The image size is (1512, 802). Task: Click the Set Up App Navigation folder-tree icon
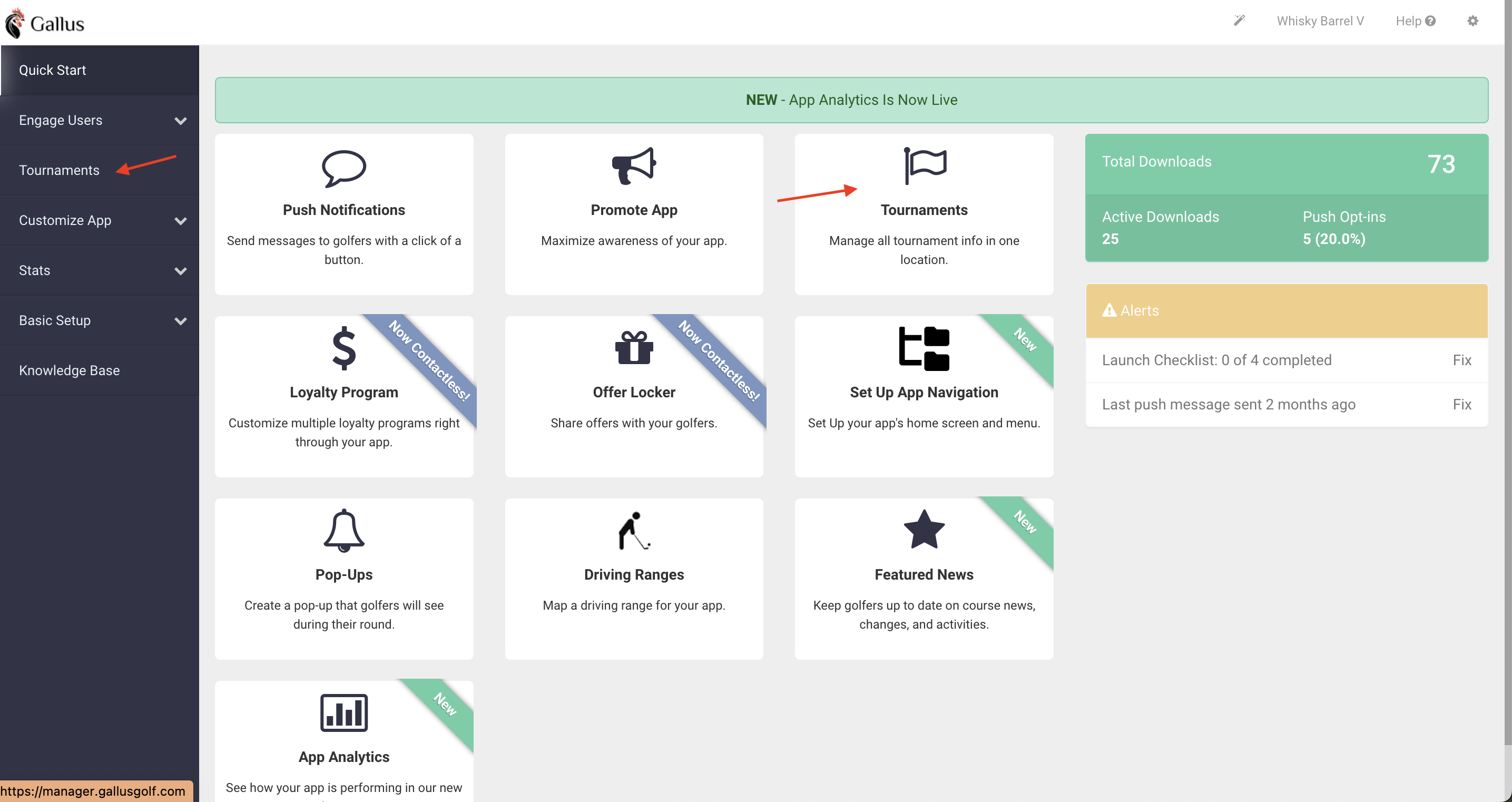924,349
